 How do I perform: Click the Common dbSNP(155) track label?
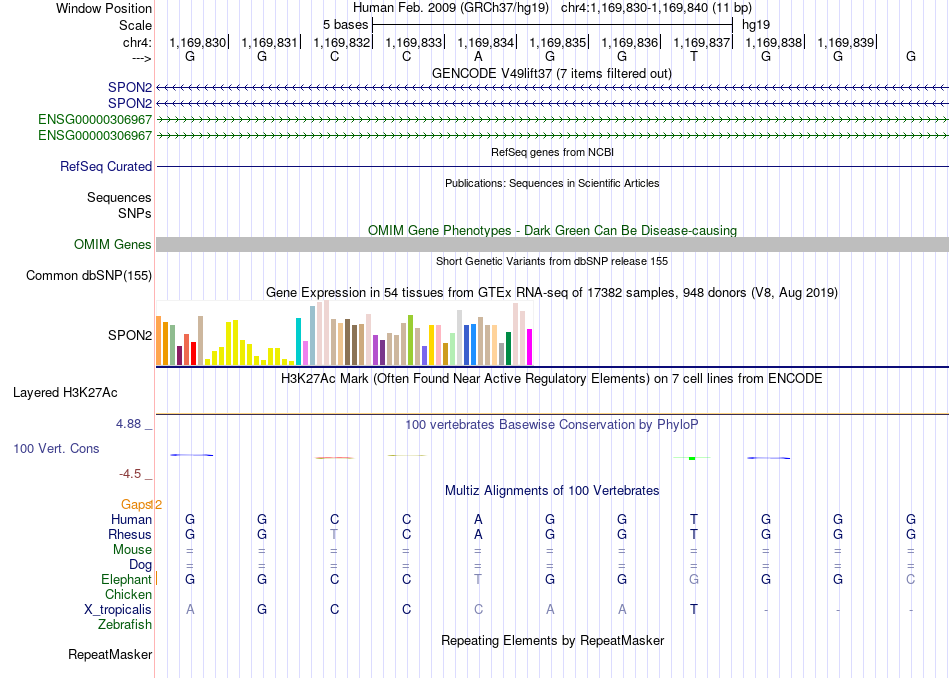89,276
